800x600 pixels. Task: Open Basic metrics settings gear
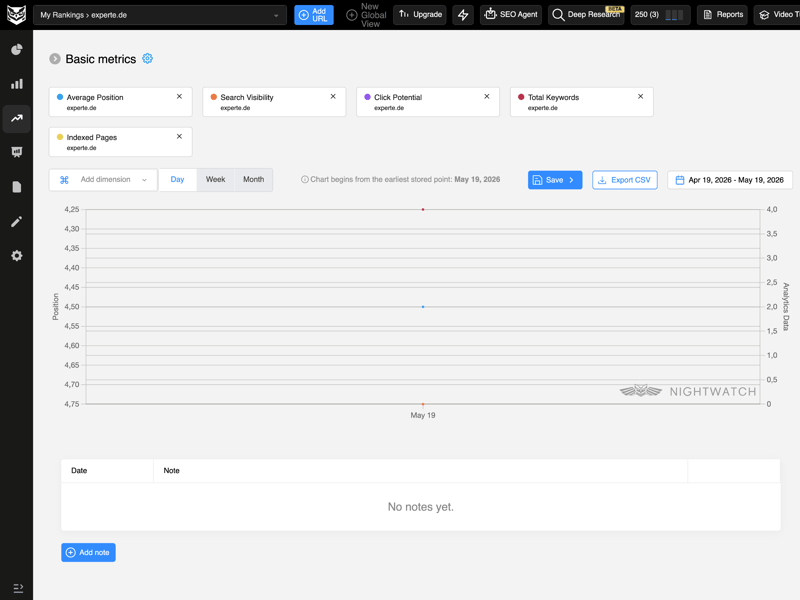(x=147, y=59)
